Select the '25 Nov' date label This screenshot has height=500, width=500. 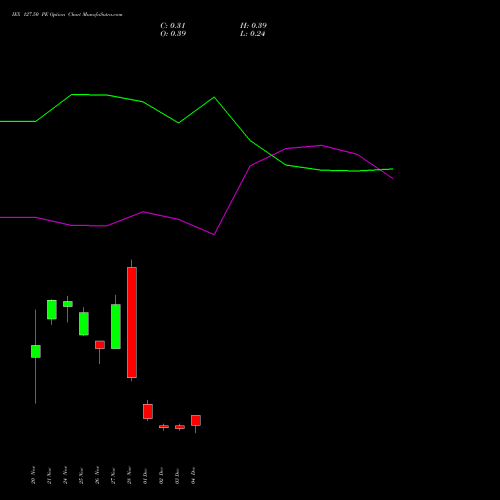click(x=81, y=475)
